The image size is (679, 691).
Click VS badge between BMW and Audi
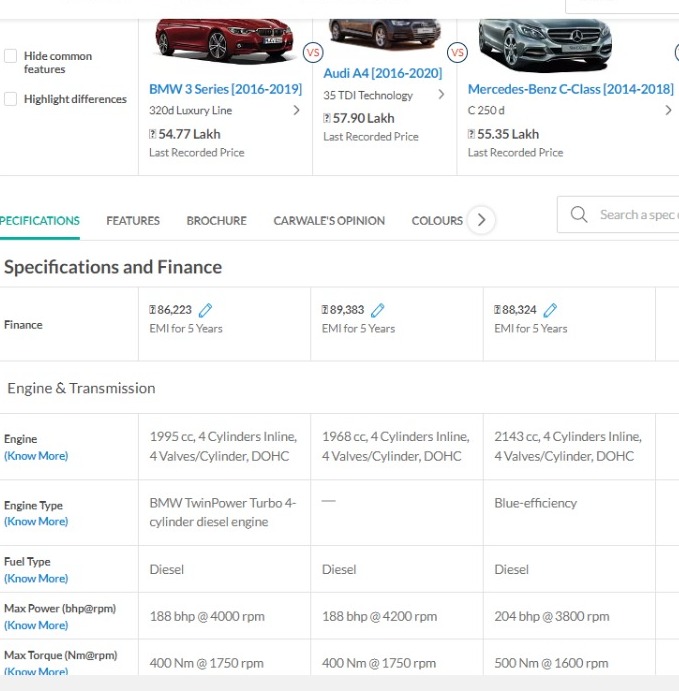pos(313,53)
